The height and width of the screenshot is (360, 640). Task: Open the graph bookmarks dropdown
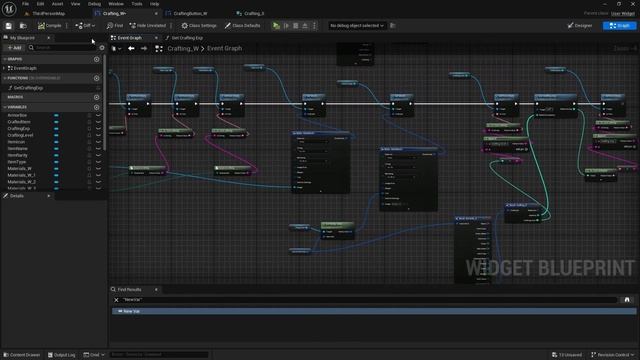tap(116, 49)
